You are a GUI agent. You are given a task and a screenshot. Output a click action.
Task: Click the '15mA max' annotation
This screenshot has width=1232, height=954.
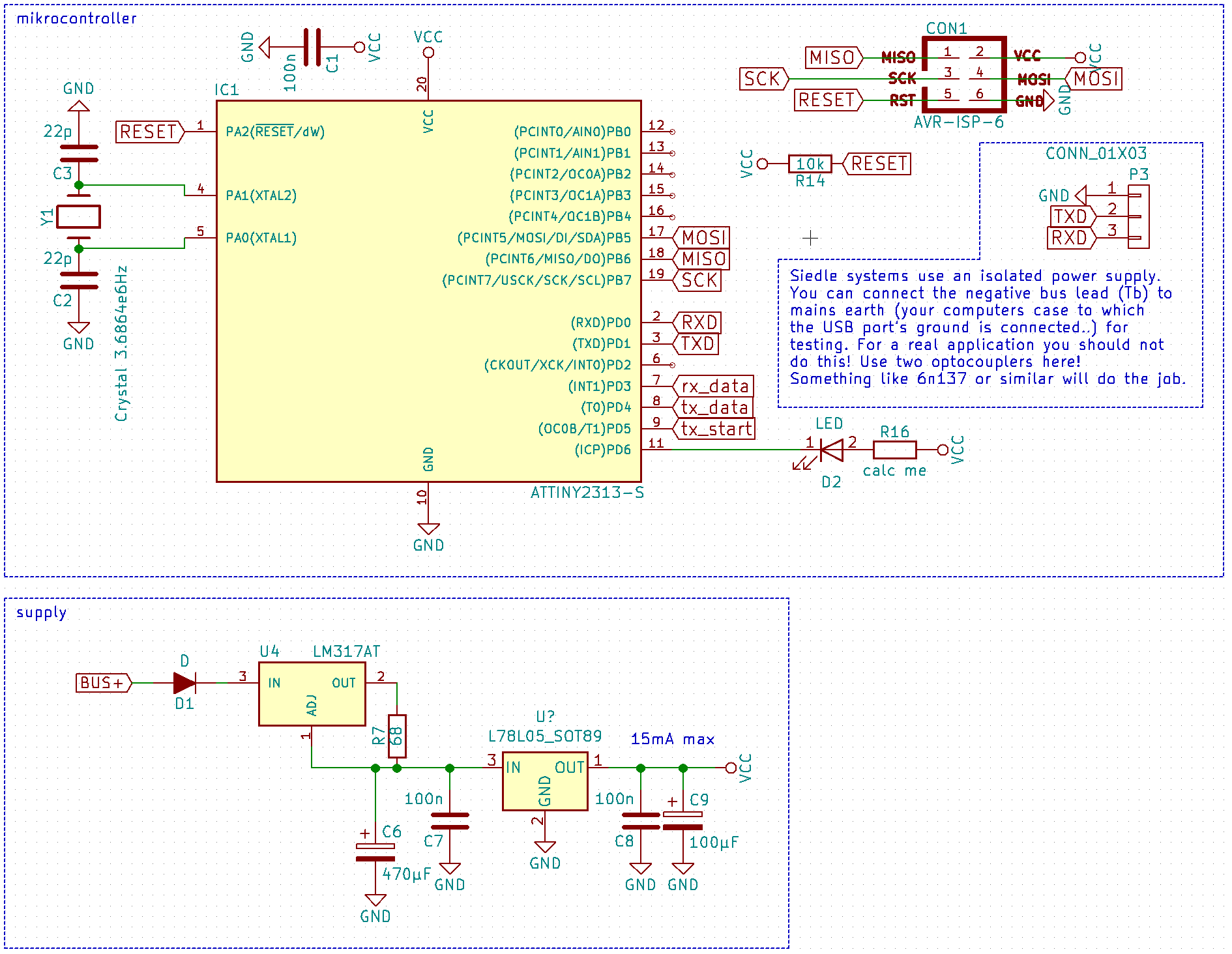tap(672, 739)
